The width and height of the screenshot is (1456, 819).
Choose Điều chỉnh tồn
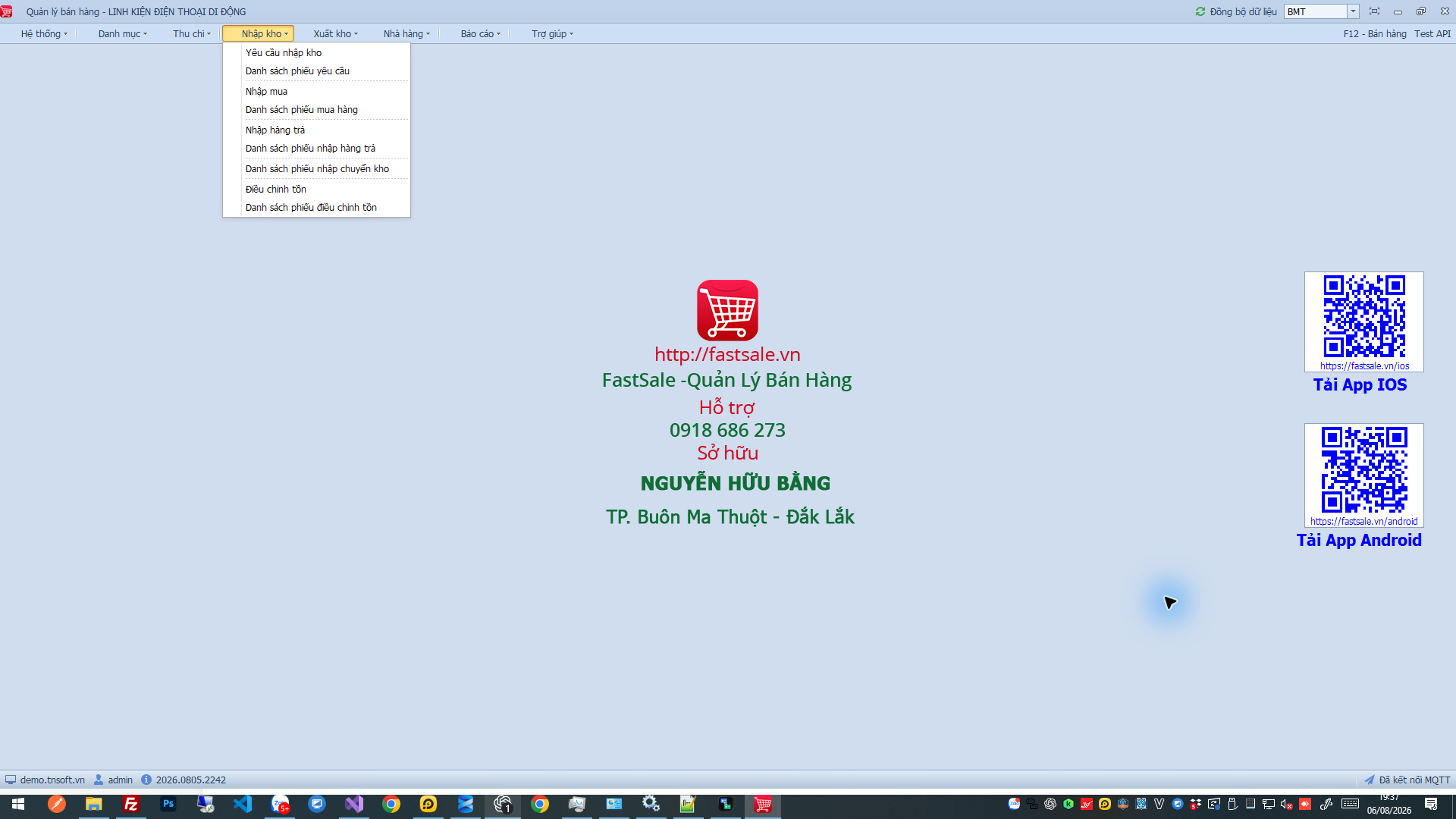coord(317,189)
